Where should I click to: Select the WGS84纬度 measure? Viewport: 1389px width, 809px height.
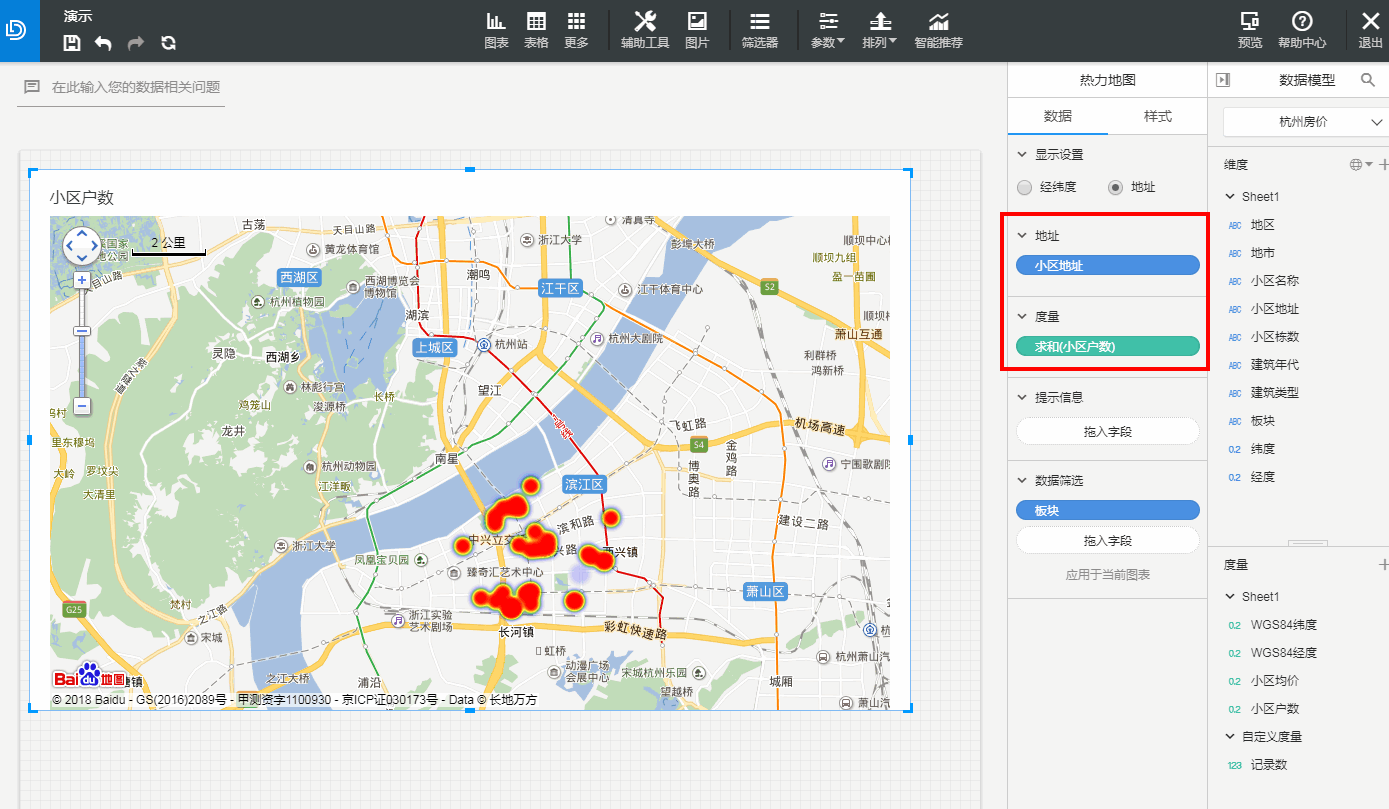1283,625
